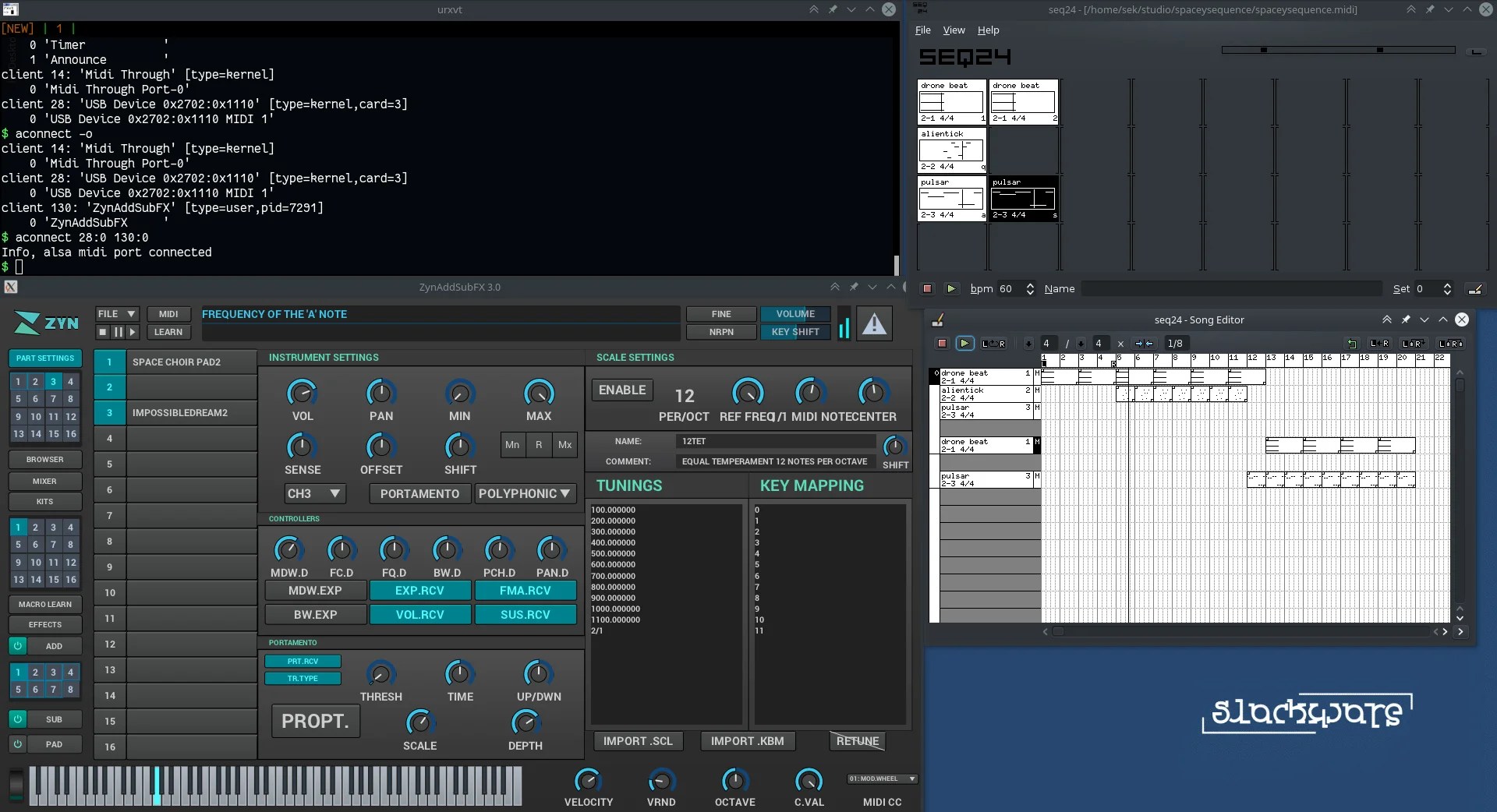1497x812 pixels.
Task: Click the IMPORT .SCL button
Action: 638,741
